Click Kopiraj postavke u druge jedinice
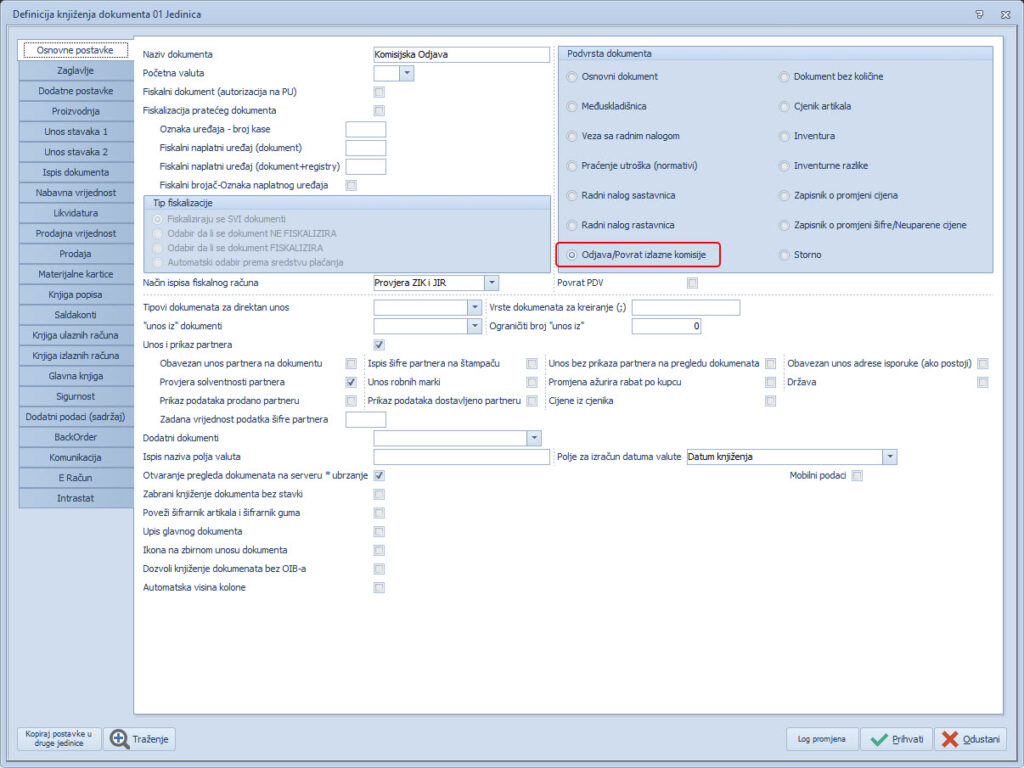Viewport: 1024px width, 768px height. (60, 739)
